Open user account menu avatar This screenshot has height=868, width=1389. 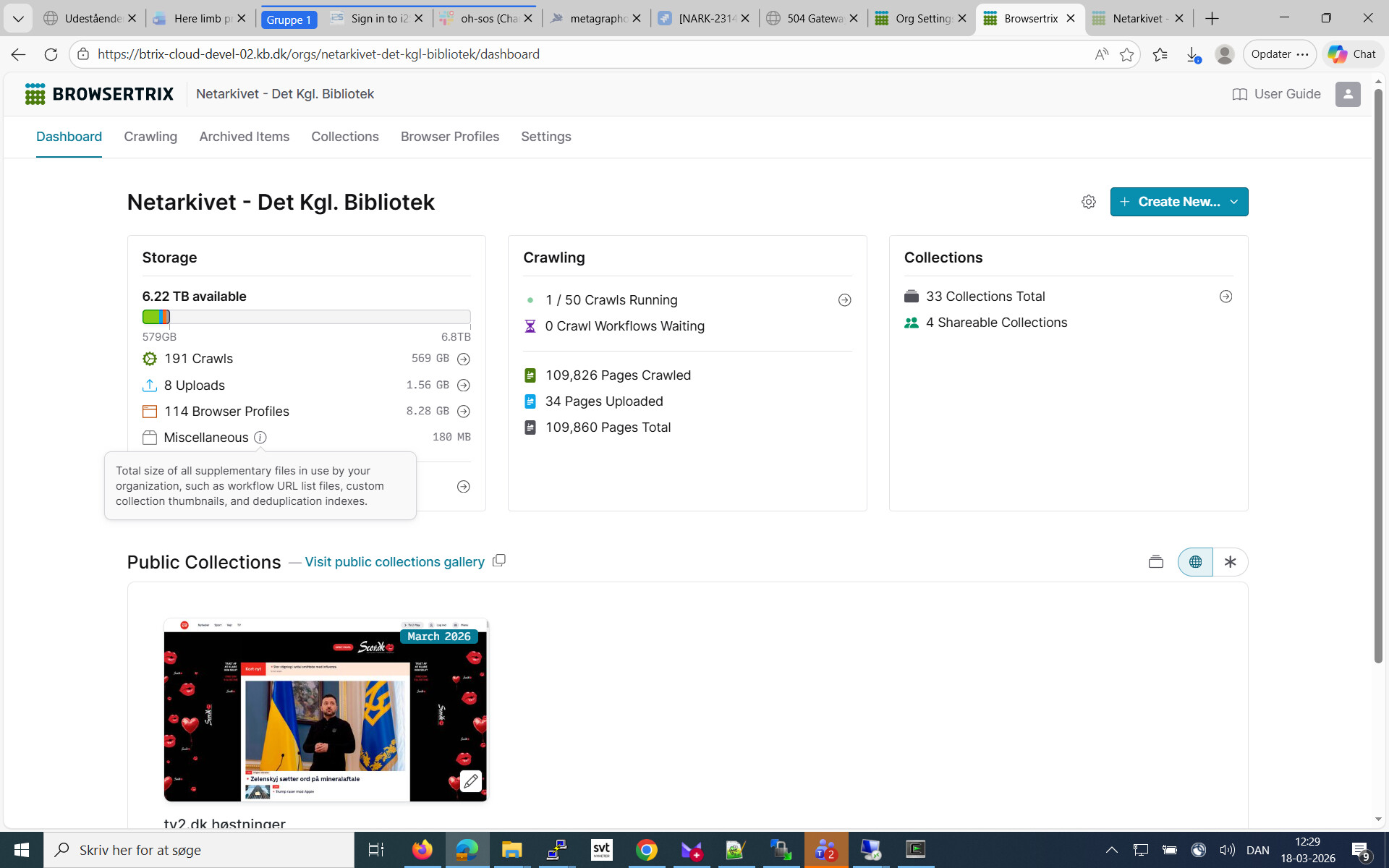[x=1347, y=94]
